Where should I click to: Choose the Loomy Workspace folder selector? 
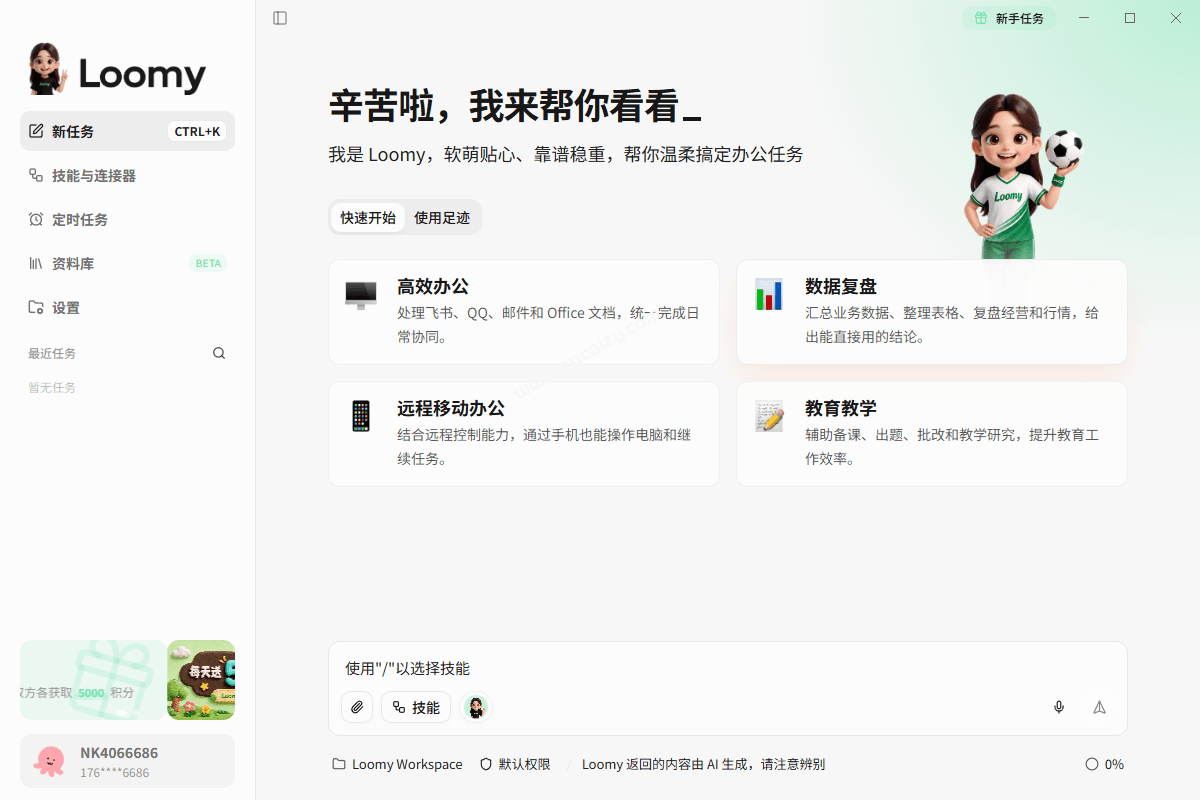coord(397,764)
